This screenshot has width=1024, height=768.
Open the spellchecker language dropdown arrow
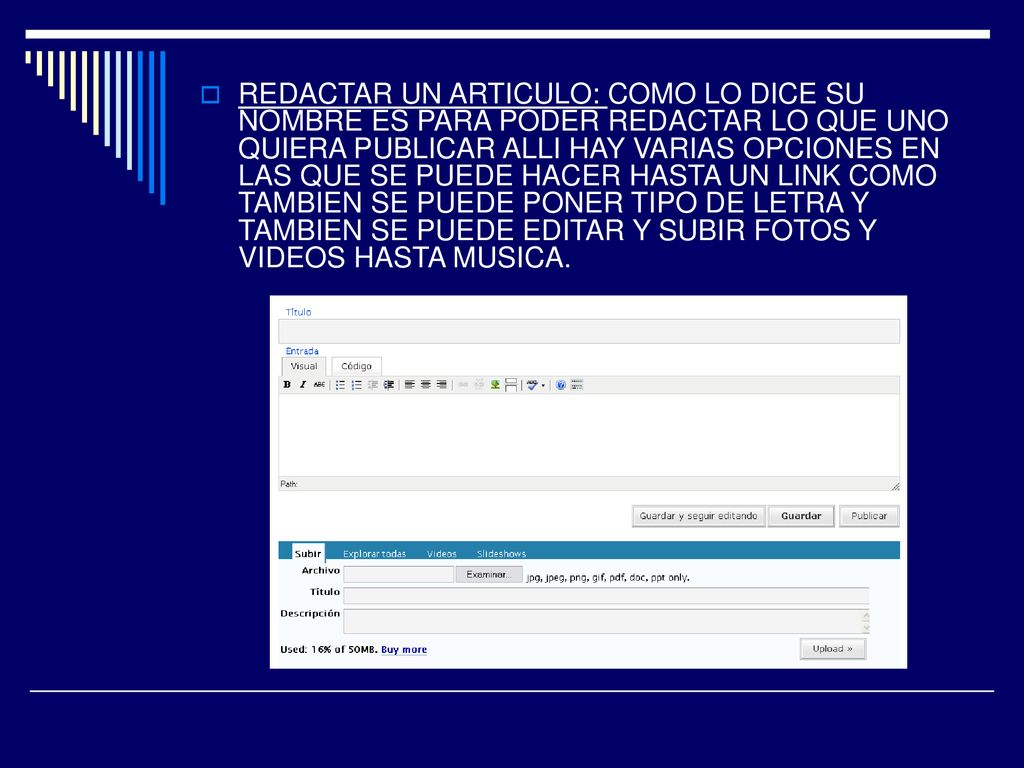[543, 385]
